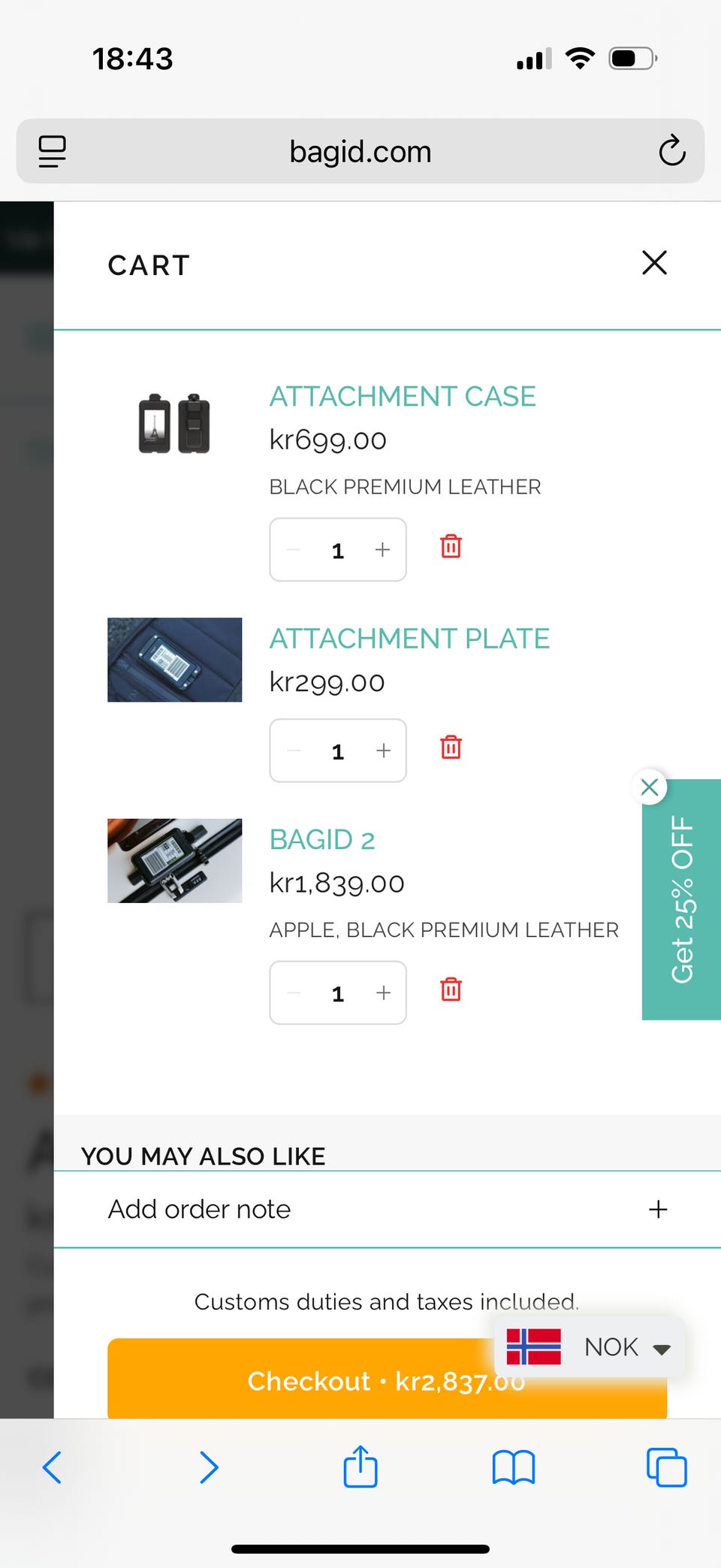
Task: Decrease BAGID 2 quantity with minus
Action: 294,992
